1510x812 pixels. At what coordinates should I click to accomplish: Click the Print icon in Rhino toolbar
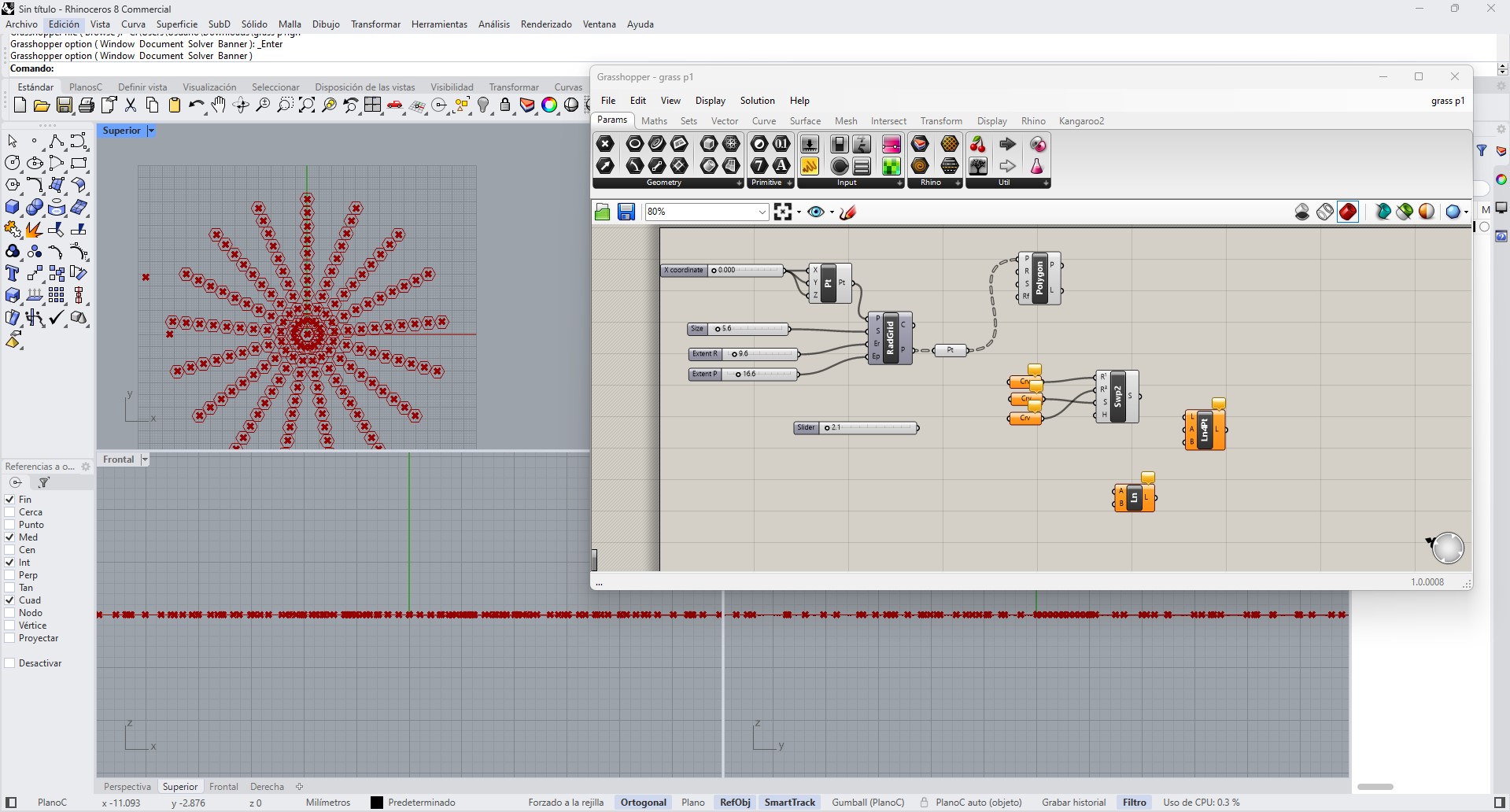[87, 105]
